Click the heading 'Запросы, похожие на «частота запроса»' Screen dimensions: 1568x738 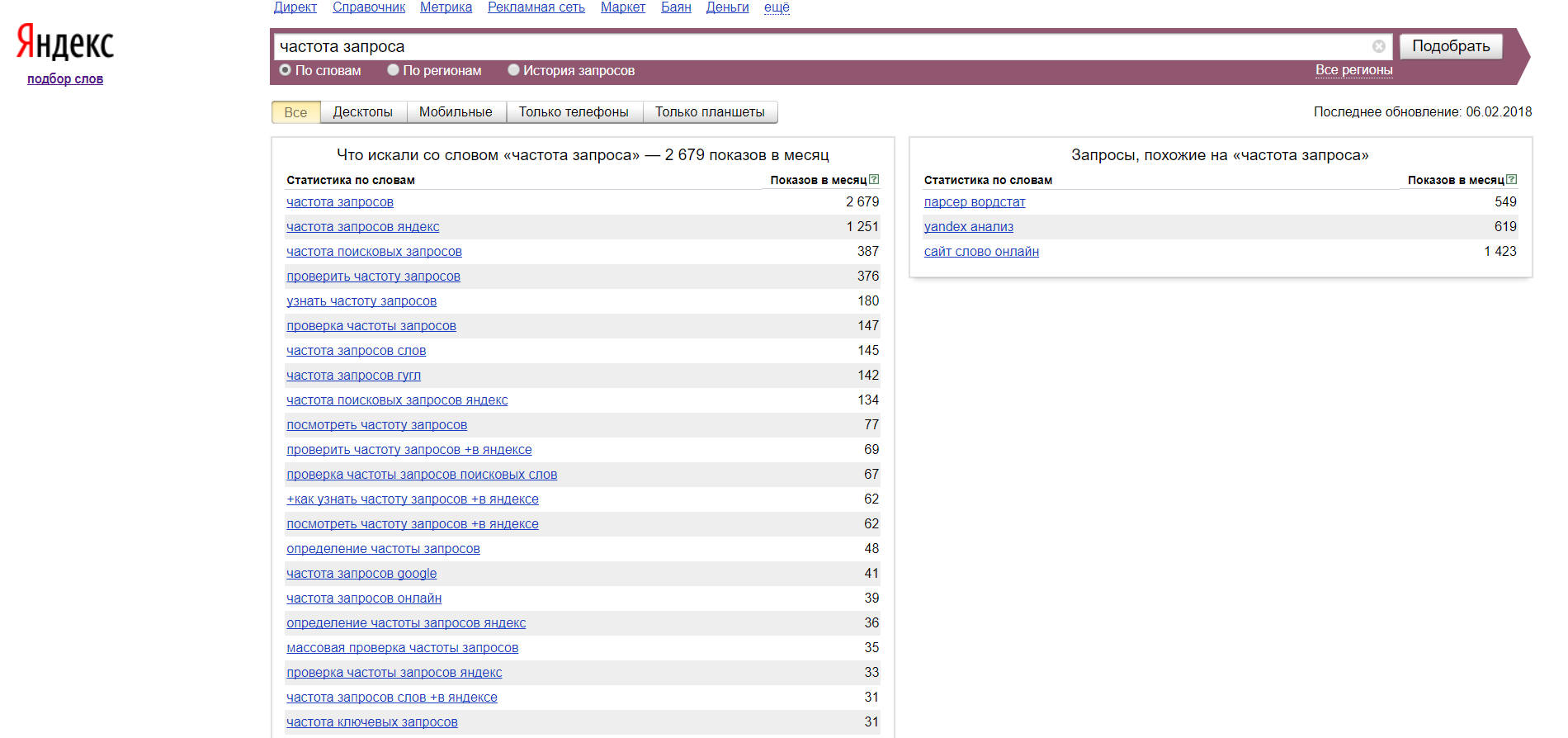(x=1220, y=155)
